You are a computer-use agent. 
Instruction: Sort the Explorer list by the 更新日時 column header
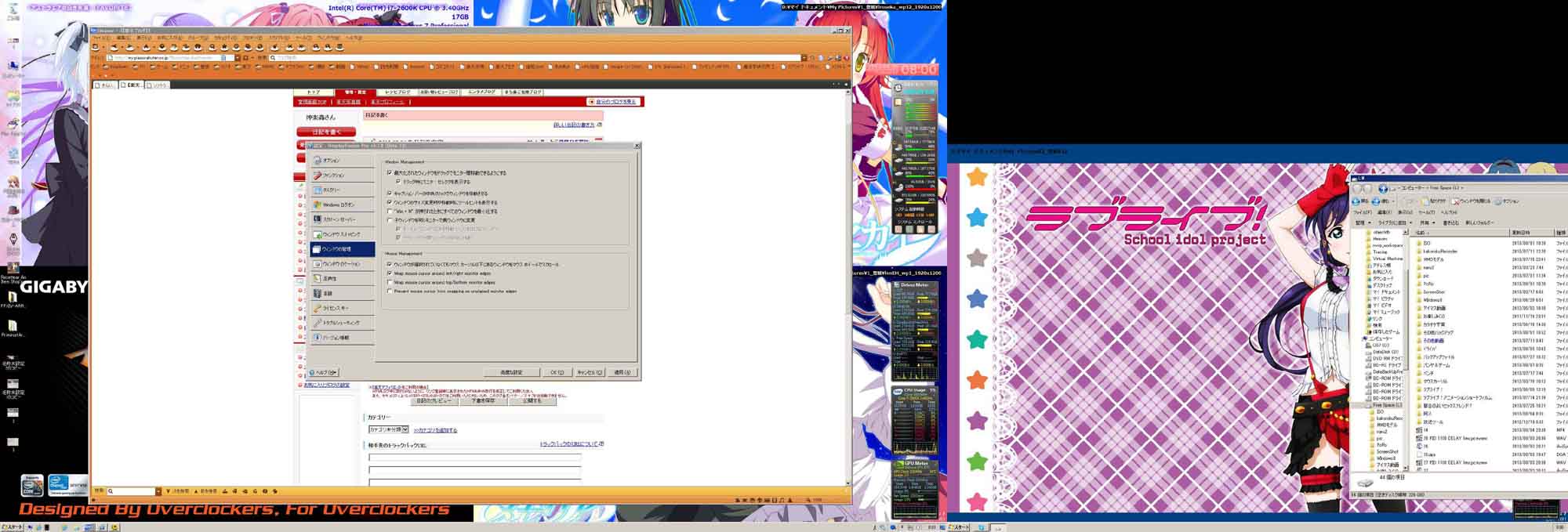(1532, 233)
